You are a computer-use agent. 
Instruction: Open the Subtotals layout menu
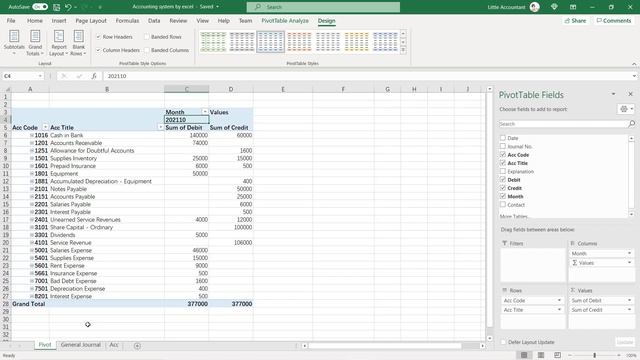click(x=14, y=42)
